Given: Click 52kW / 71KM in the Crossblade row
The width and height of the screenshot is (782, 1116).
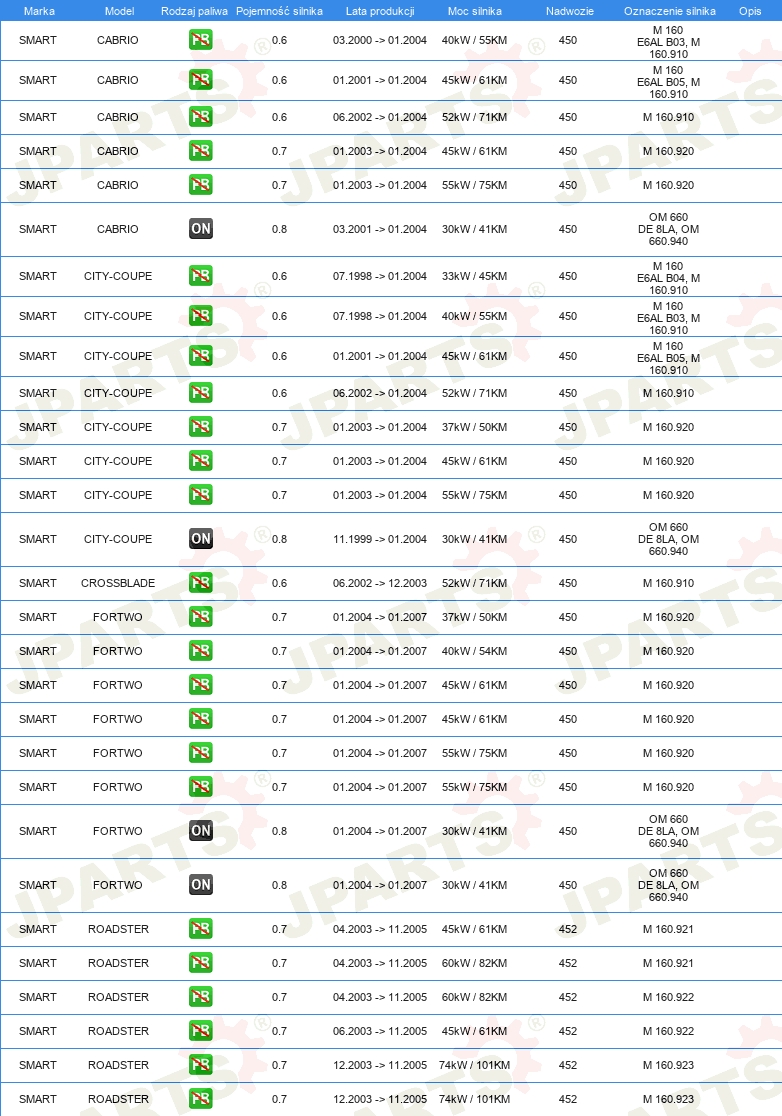Looking at the screenshot, I should 475,583.
